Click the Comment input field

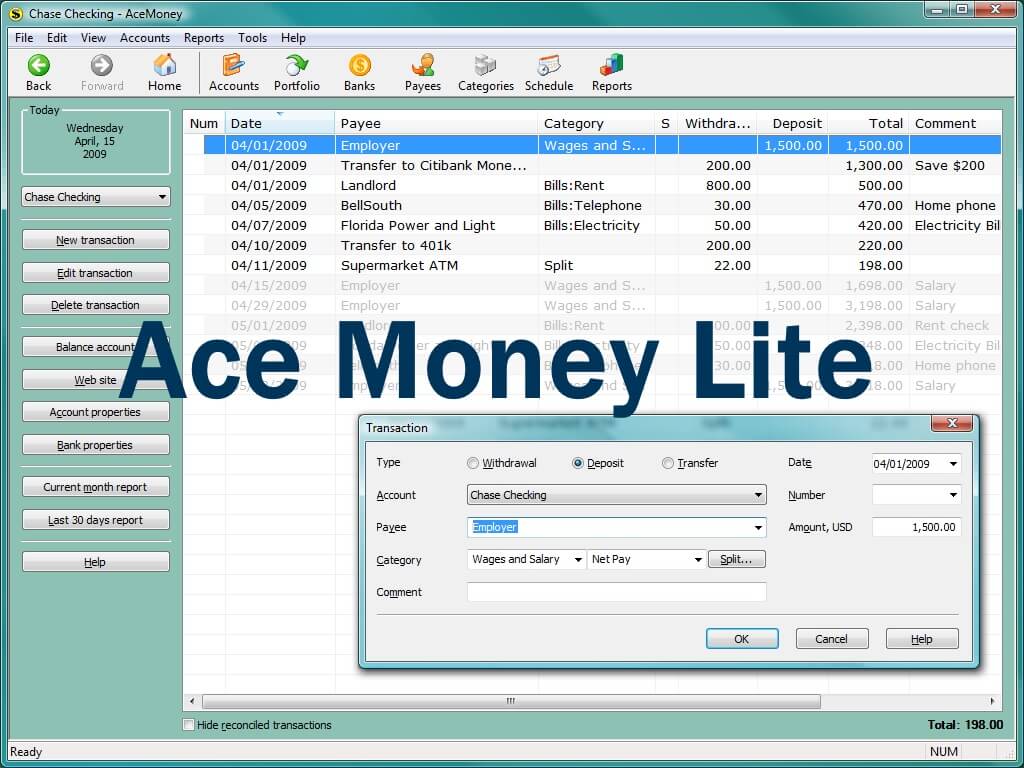click(x=616, y=592)
